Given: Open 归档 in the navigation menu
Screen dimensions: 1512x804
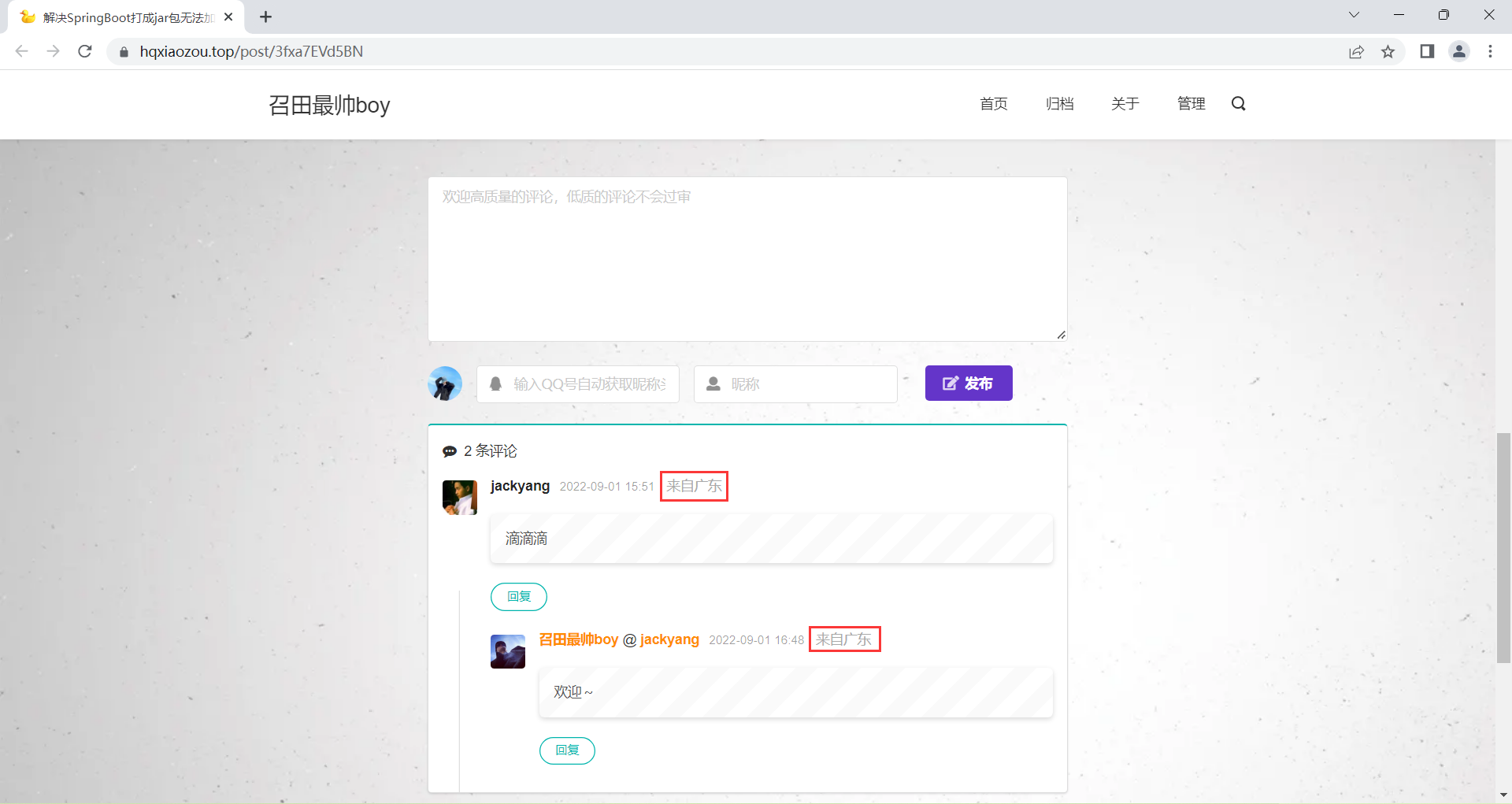Looking at the screenshot, I should click(1060, 104).
